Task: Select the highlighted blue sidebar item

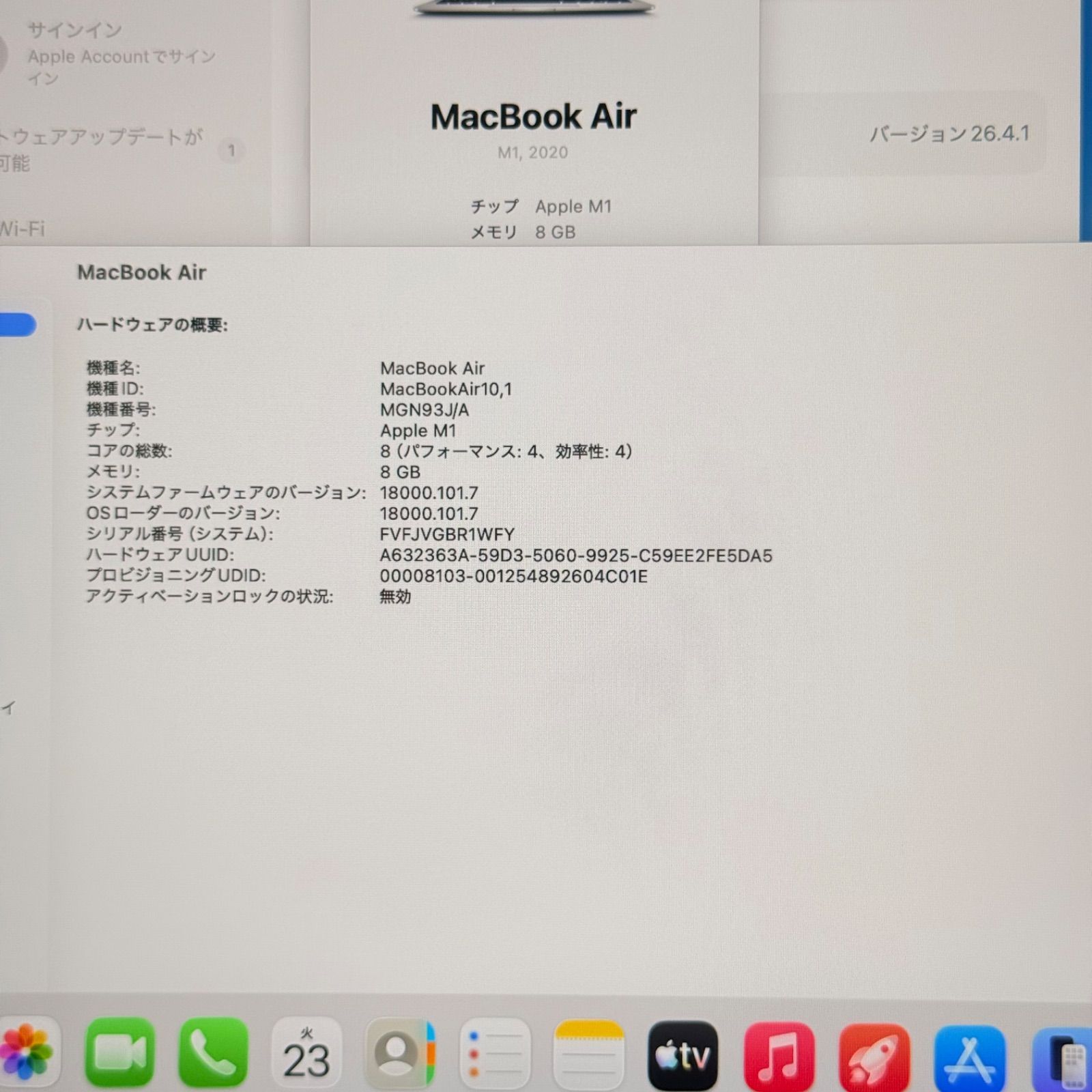Action: [18, 325]
